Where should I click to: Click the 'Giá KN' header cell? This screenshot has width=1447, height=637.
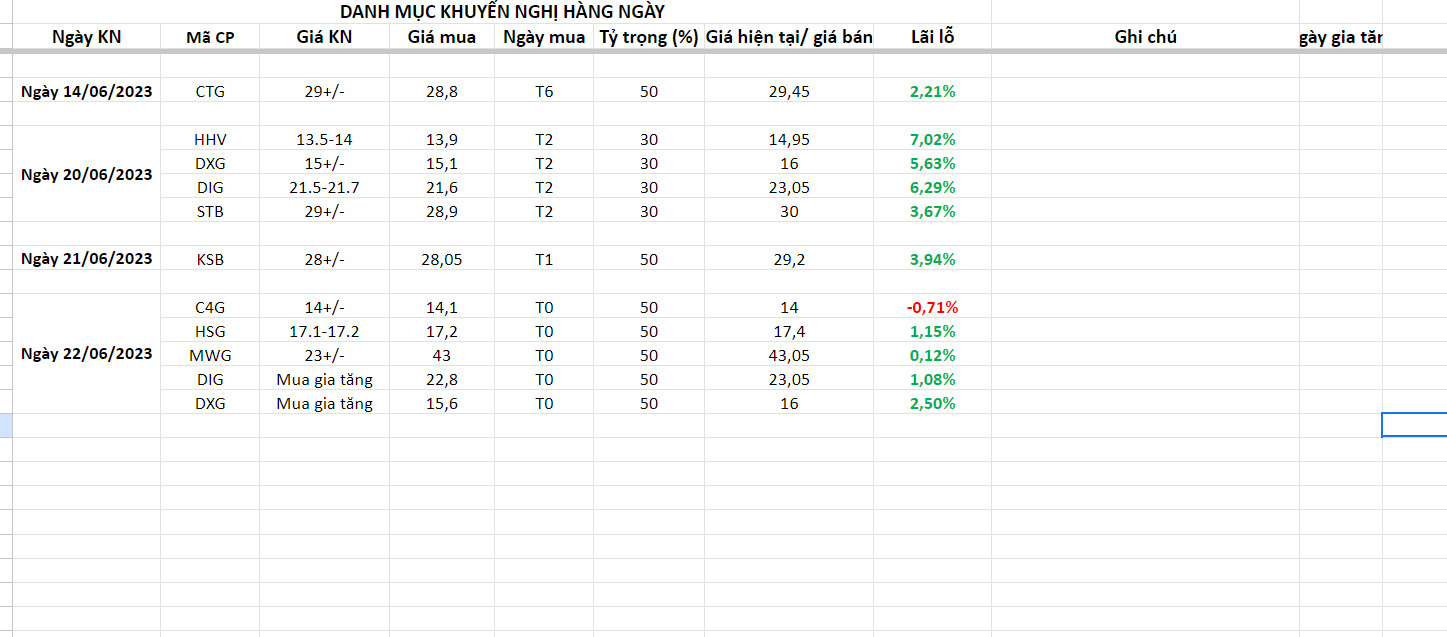pos(325,37)
